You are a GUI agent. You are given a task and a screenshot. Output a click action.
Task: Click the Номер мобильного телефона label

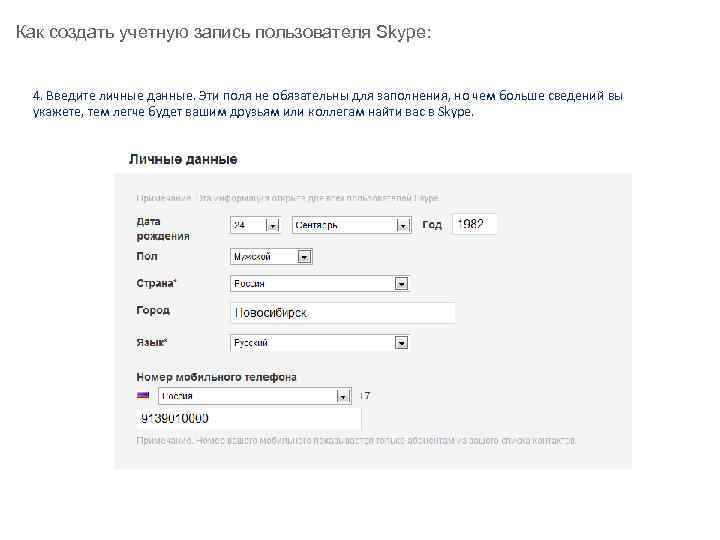click(216, 377)
